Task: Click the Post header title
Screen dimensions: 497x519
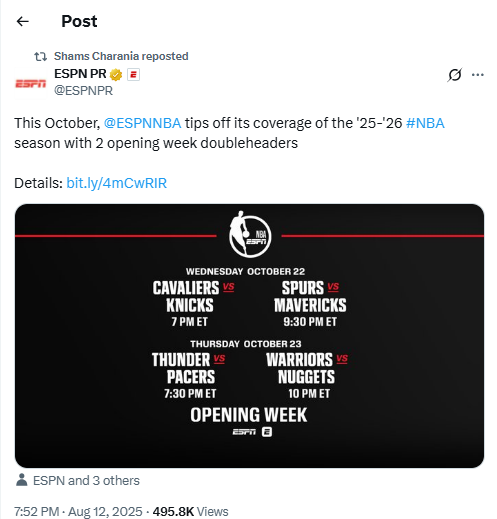Action: point(79,21)
